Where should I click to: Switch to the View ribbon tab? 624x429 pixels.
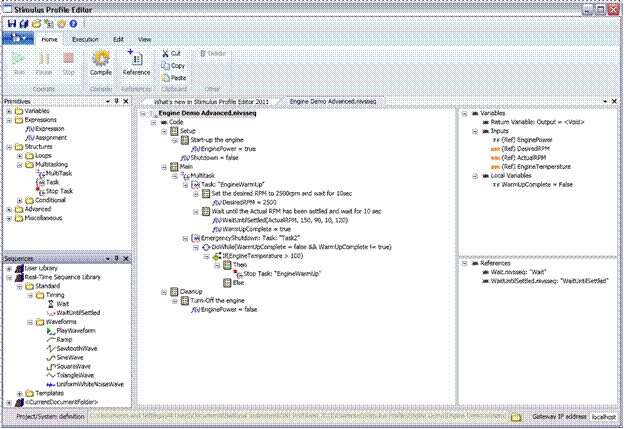[x=144, y=39]
